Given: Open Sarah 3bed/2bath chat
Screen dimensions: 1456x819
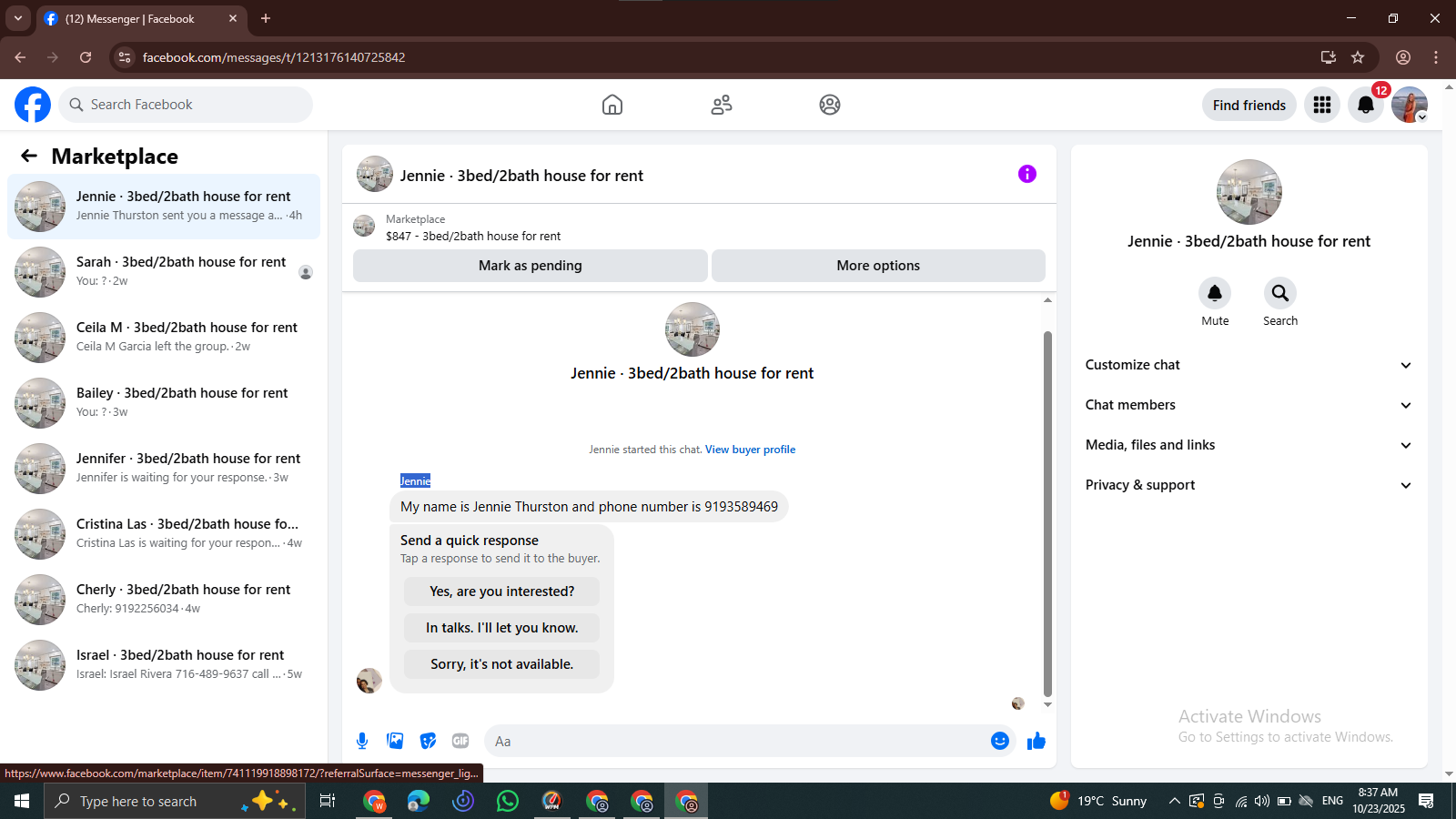Looking at the screenshot, I should 164,272.
